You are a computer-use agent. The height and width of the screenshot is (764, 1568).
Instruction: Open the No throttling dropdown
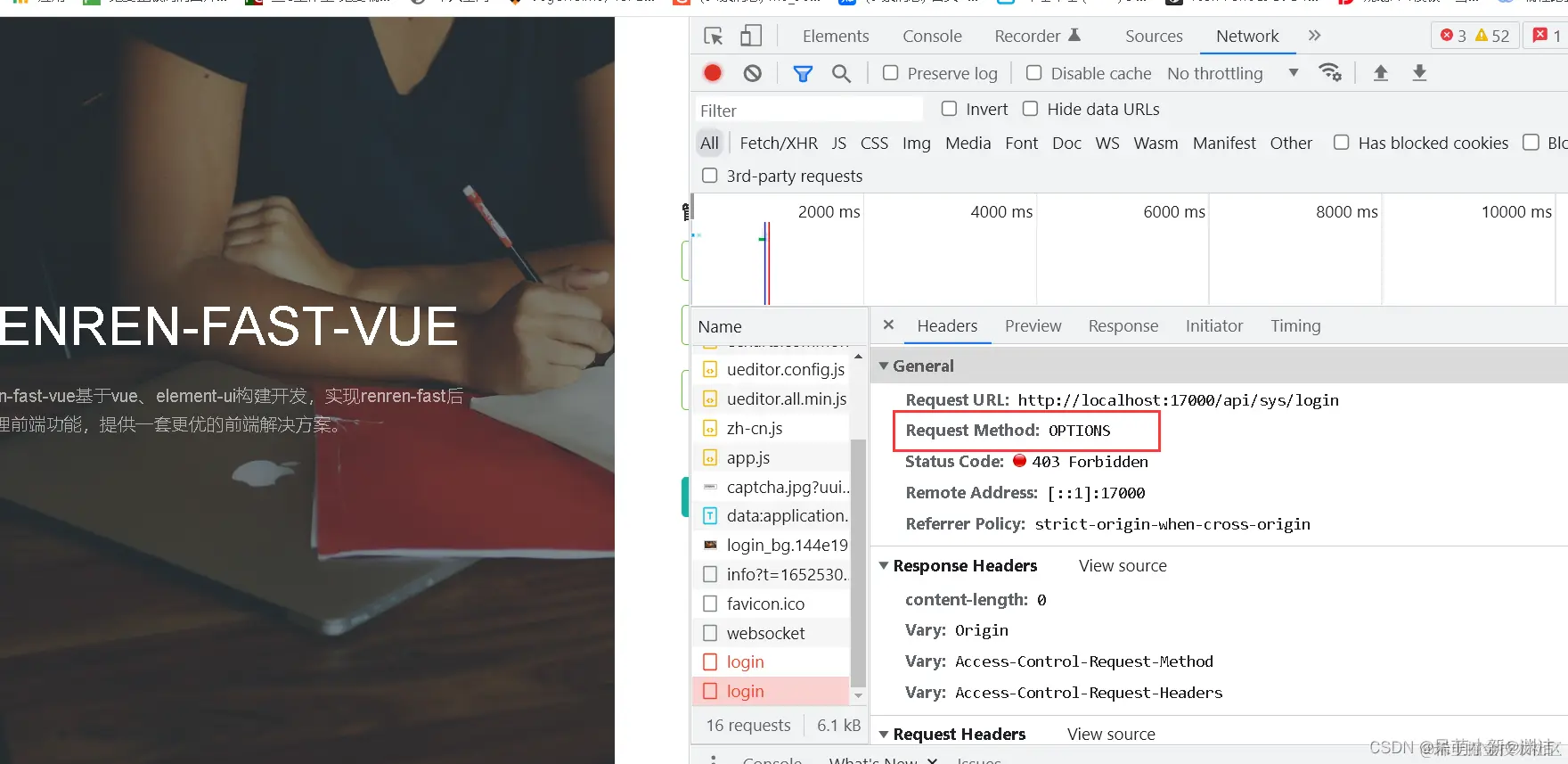(x=1232, y=73)
